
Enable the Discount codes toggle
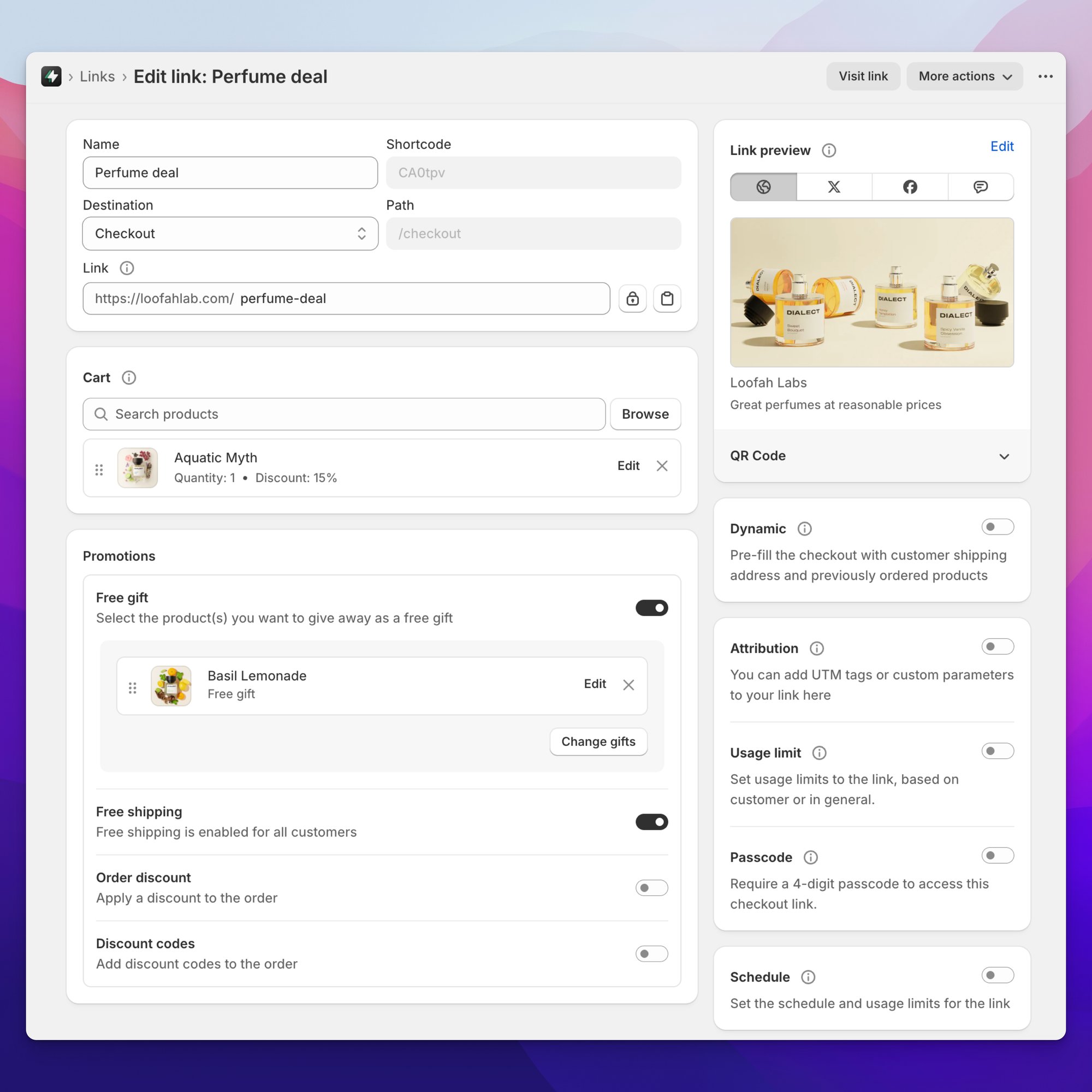tap(652, 954)
